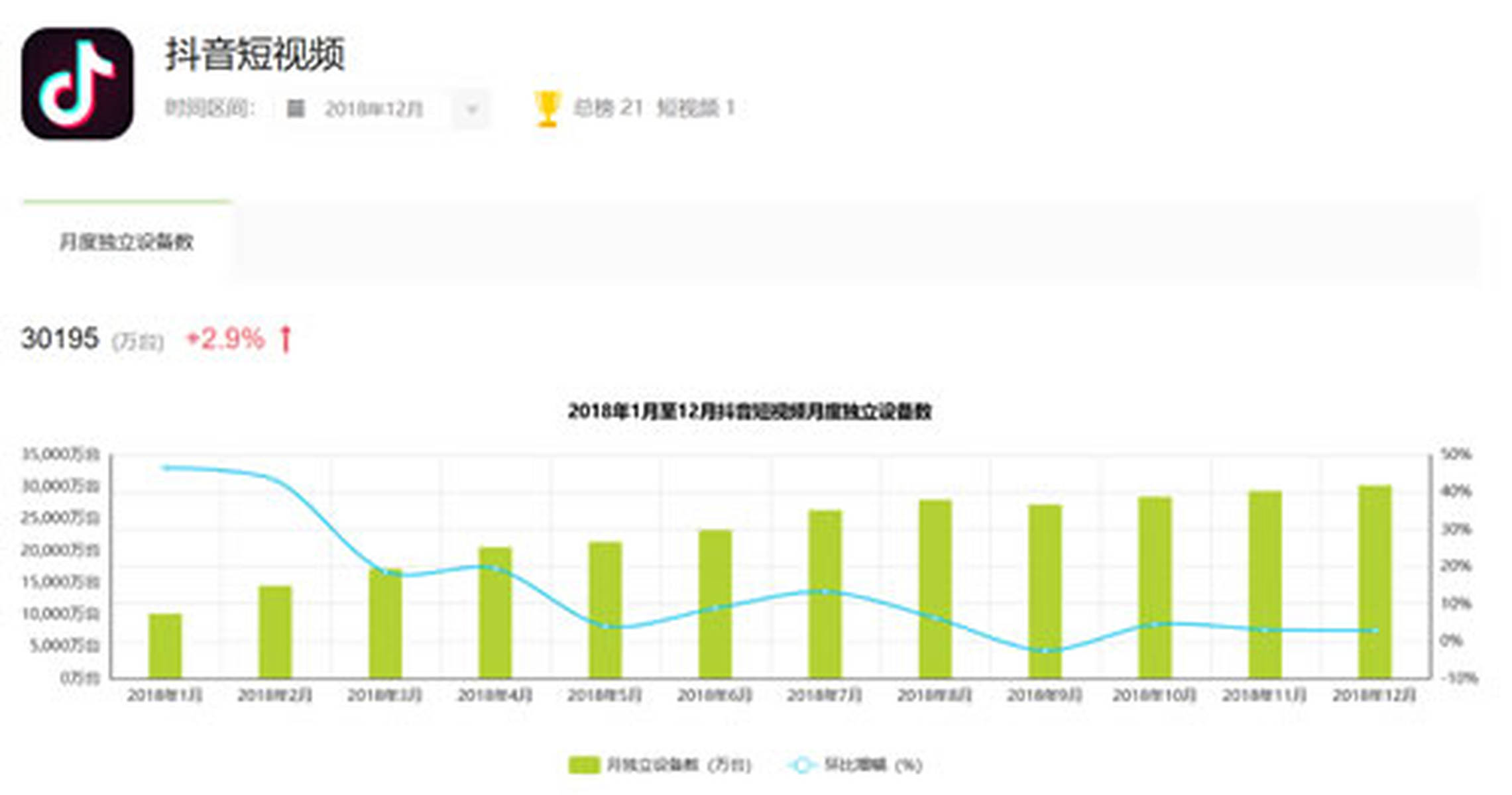
Task: Select the 月度独立设备数 tab
Action: pyautogui.click(x=127, y=242)
